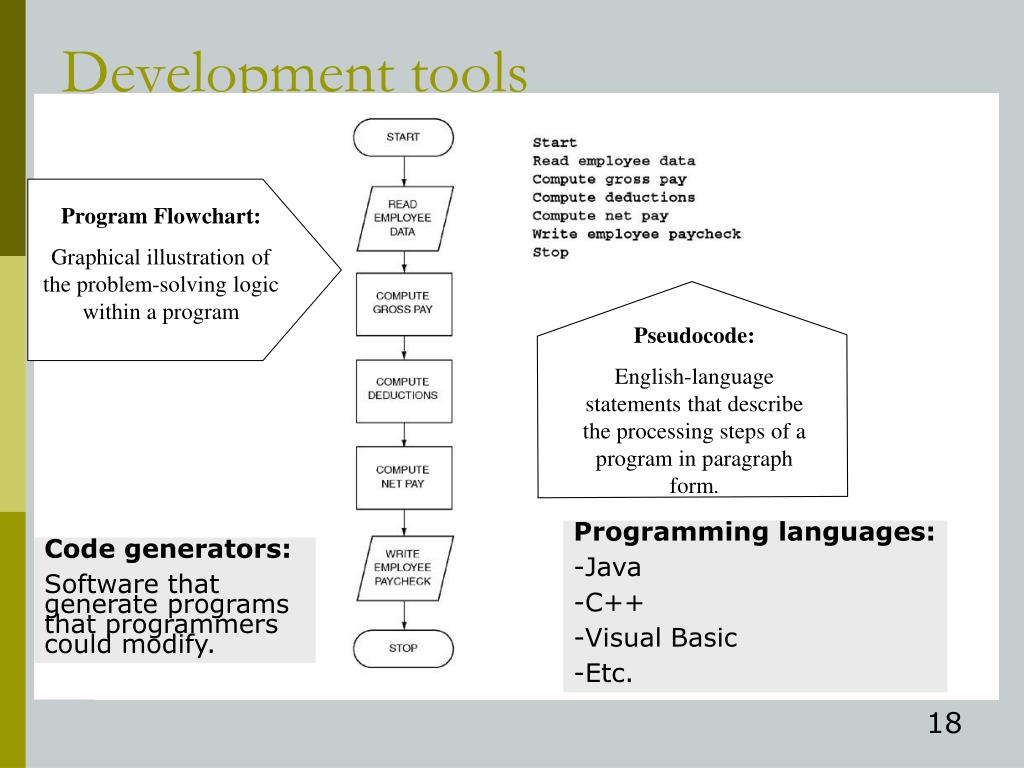1024x768 pixels.
Task: Click the -Etc. list item
Action: click(603, 673)
